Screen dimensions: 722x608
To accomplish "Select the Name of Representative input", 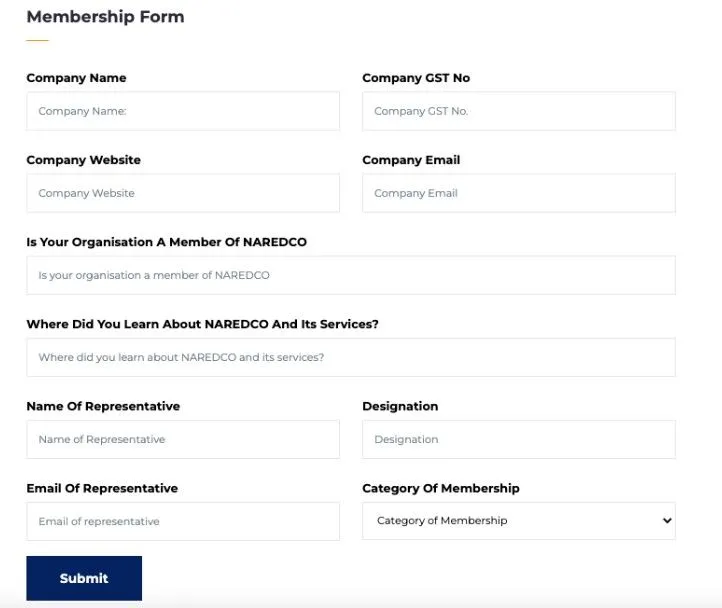I will click(x=183, y=439).
